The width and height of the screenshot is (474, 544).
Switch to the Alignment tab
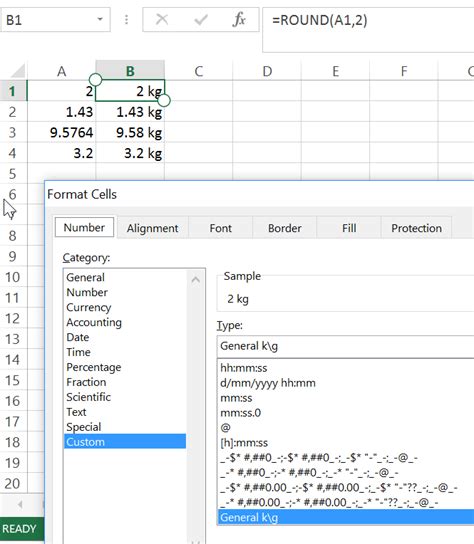(x=152, y=228)
